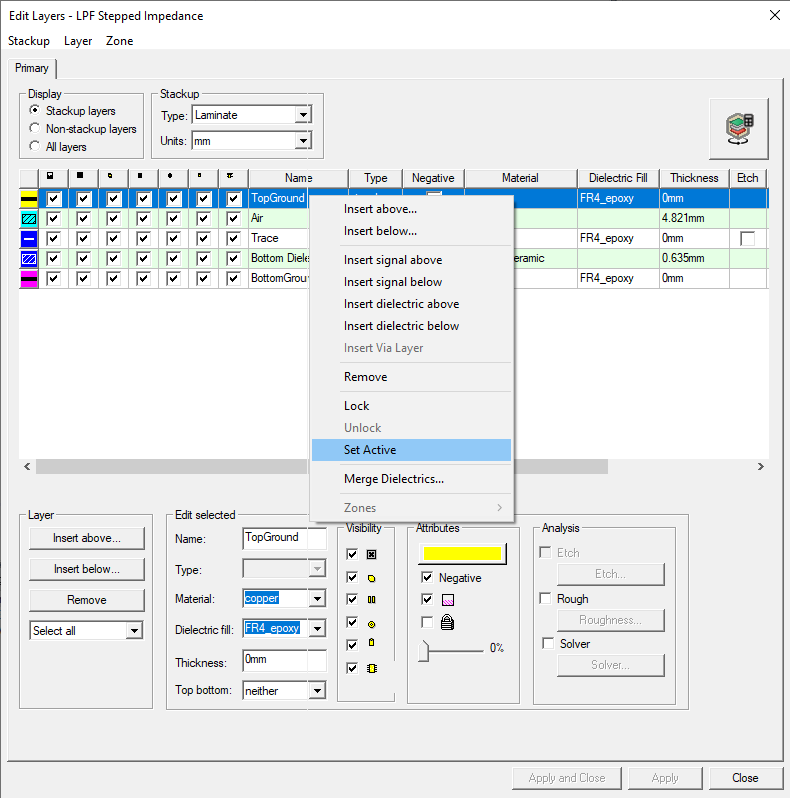790x798 pixels.
Task: Click the Trace layer blue signal icon
Action: (29, 239)
